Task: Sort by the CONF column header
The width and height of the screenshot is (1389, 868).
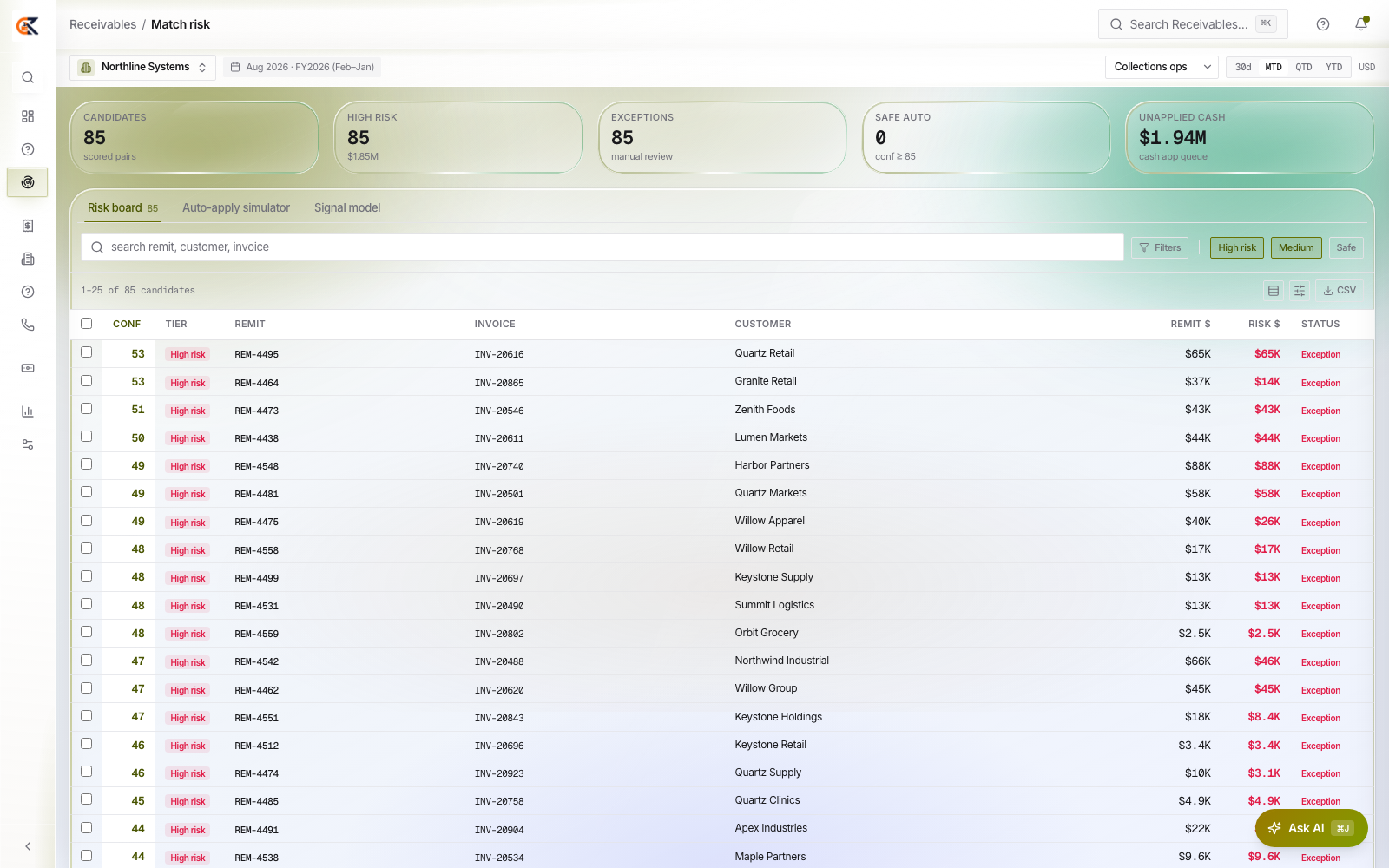Action: (x=127, y=324)
